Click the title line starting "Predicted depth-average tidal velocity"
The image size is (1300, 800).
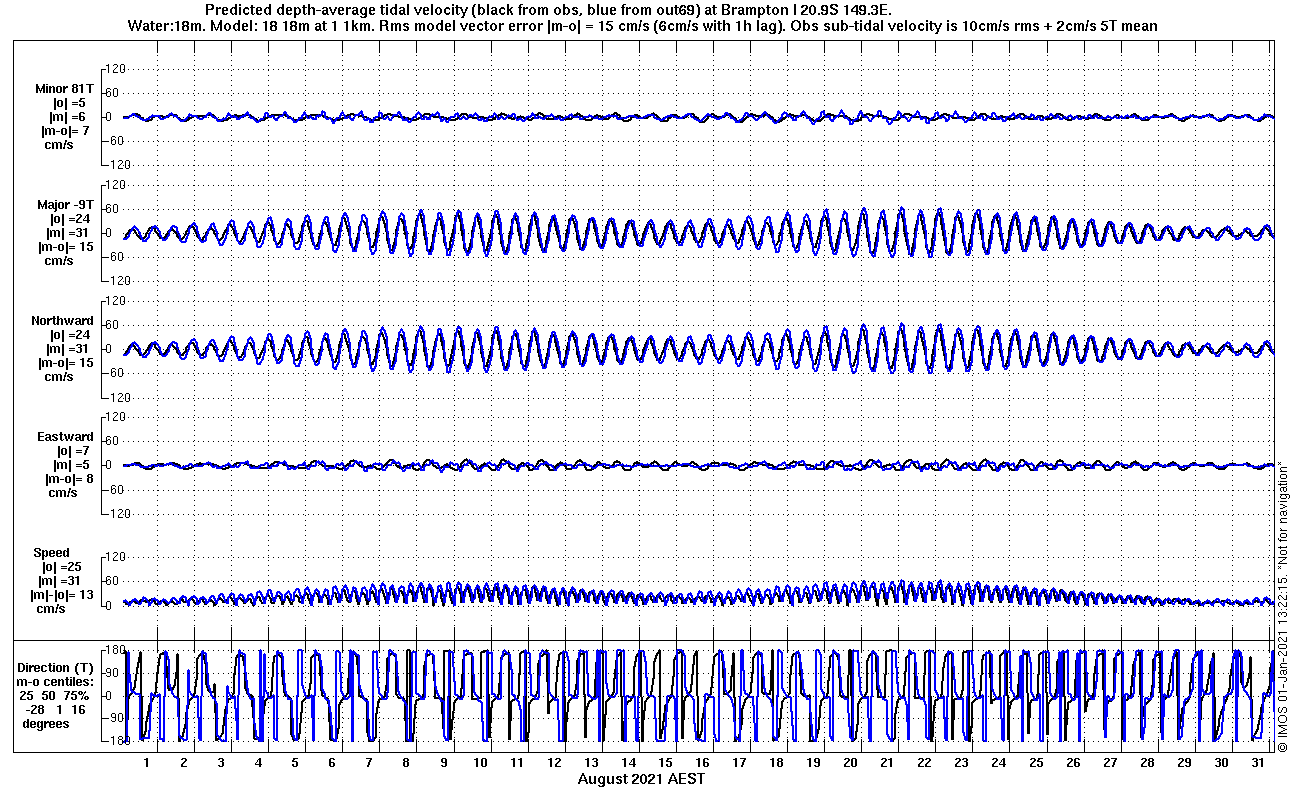[548, 10]
